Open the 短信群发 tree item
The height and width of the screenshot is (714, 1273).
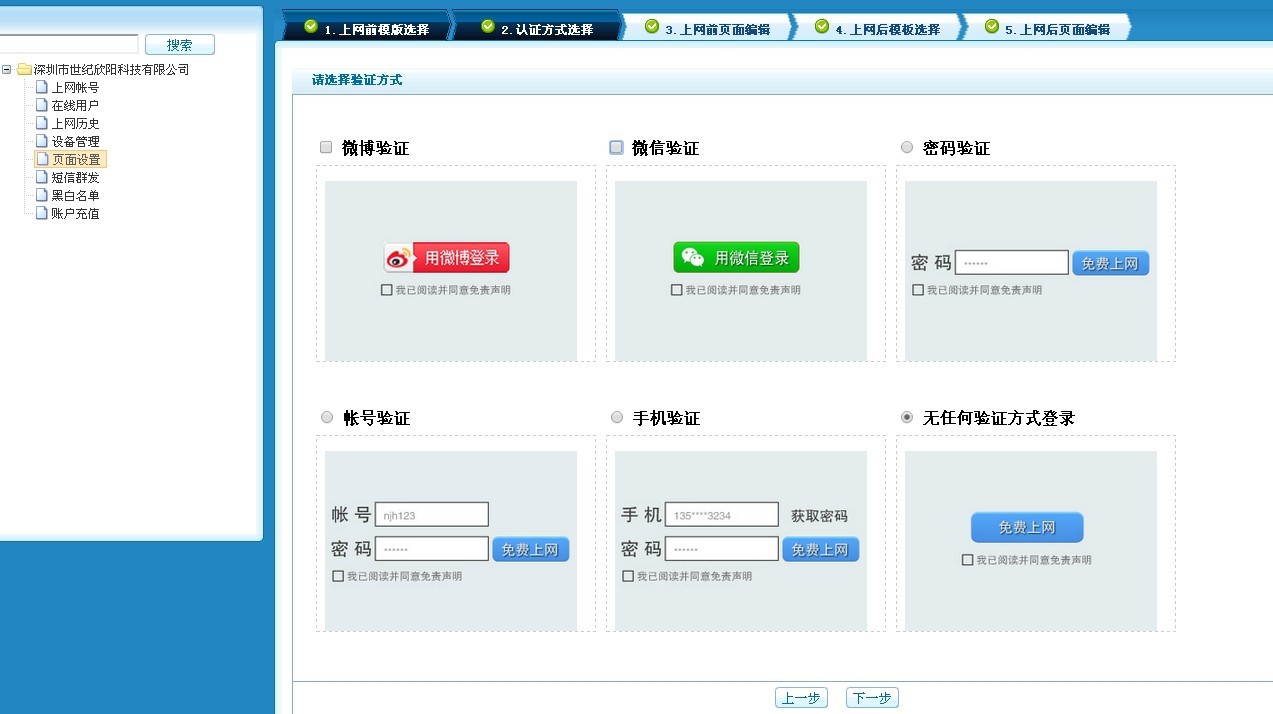[x=75, y=177]
